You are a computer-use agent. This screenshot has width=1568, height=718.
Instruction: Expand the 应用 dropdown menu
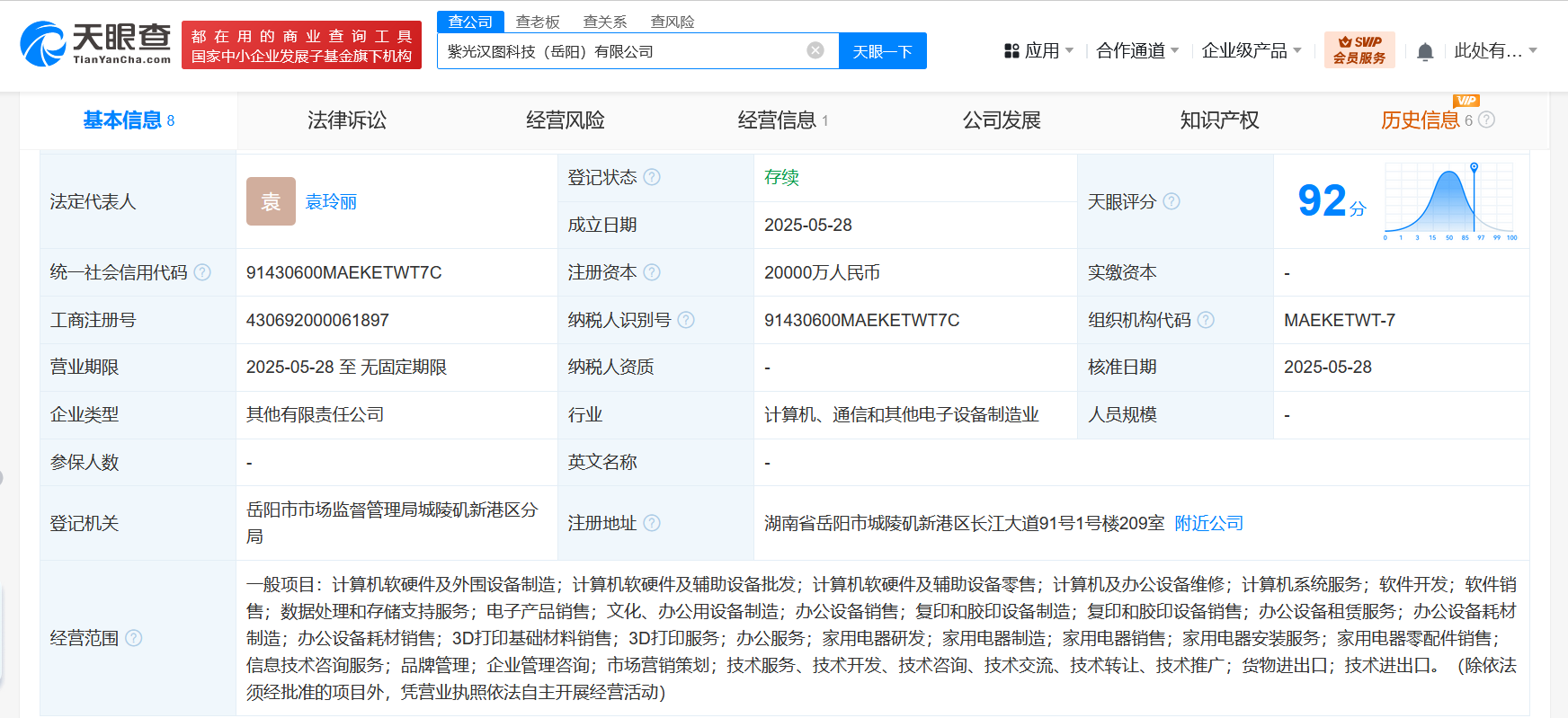tap(1038, 51)
